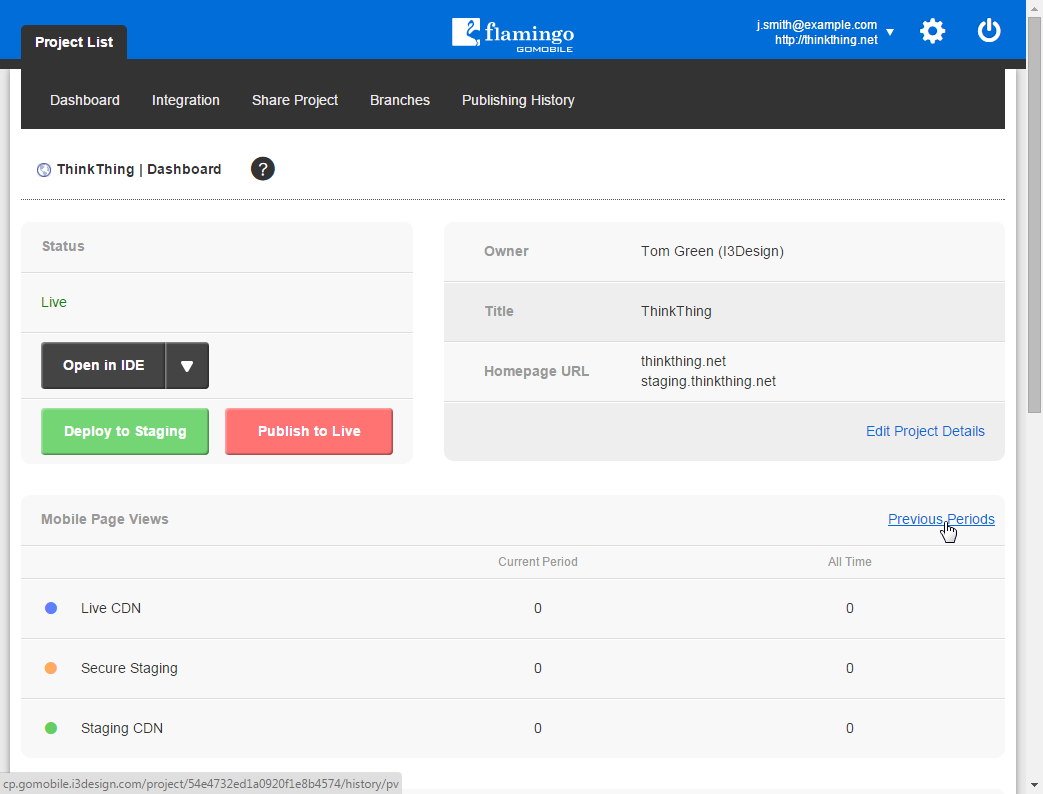
Task: Click the Live status text
Action: coord(54,303)
